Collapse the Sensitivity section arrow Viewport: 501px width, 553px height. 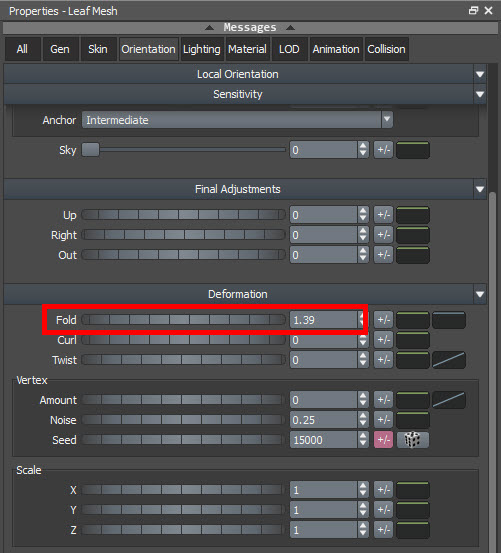point(480,95)
